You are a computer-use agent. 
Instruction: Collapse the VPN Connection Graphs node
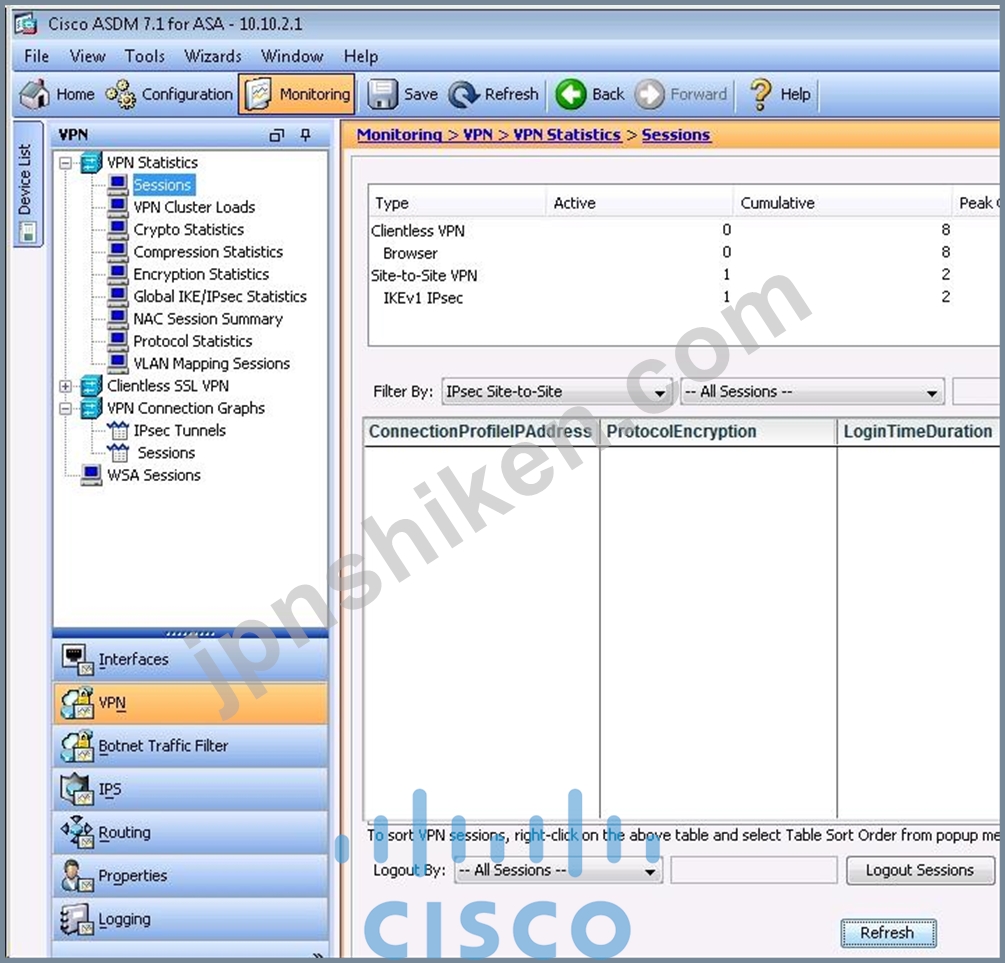pyautogui.click(x=65, y=408)
